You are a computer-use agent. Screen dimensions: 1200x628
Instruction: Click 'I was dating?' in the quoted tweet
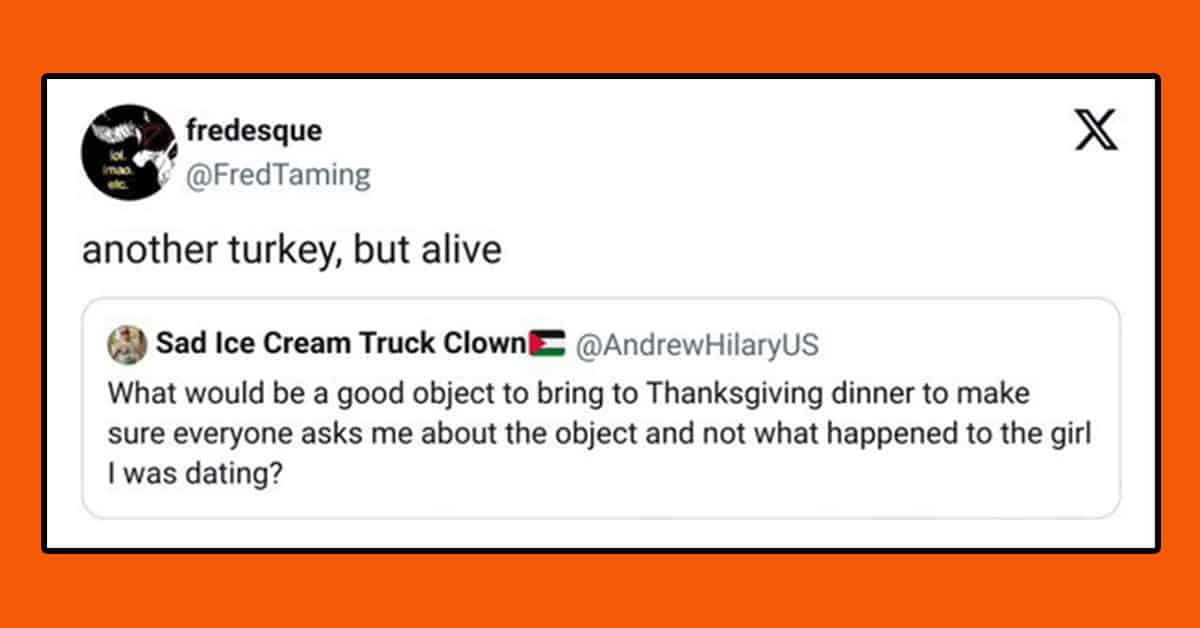click(190, 470)
